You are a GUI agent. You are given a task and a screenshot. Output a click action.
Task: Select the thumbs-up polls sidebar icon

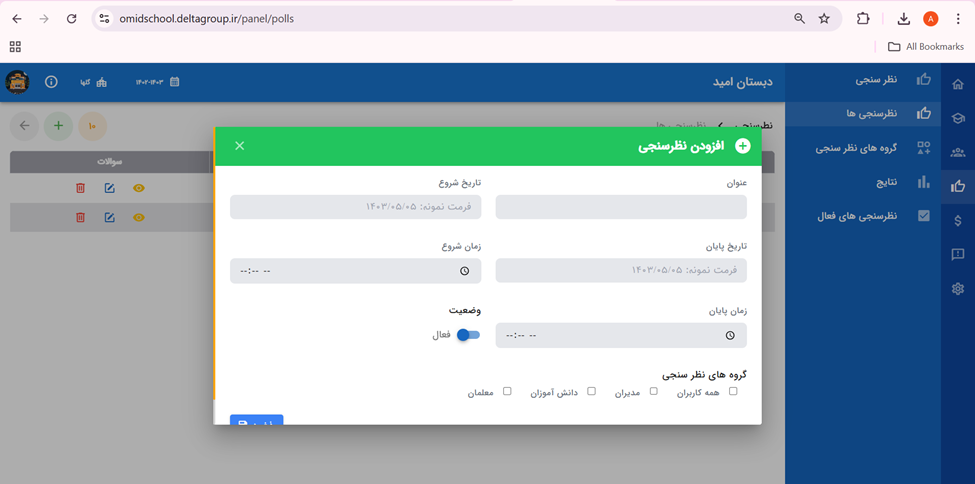coord(958,185)
